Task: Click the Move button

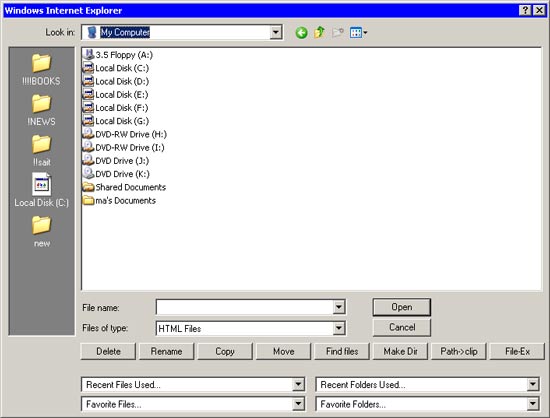Action: tap(283, 351)
